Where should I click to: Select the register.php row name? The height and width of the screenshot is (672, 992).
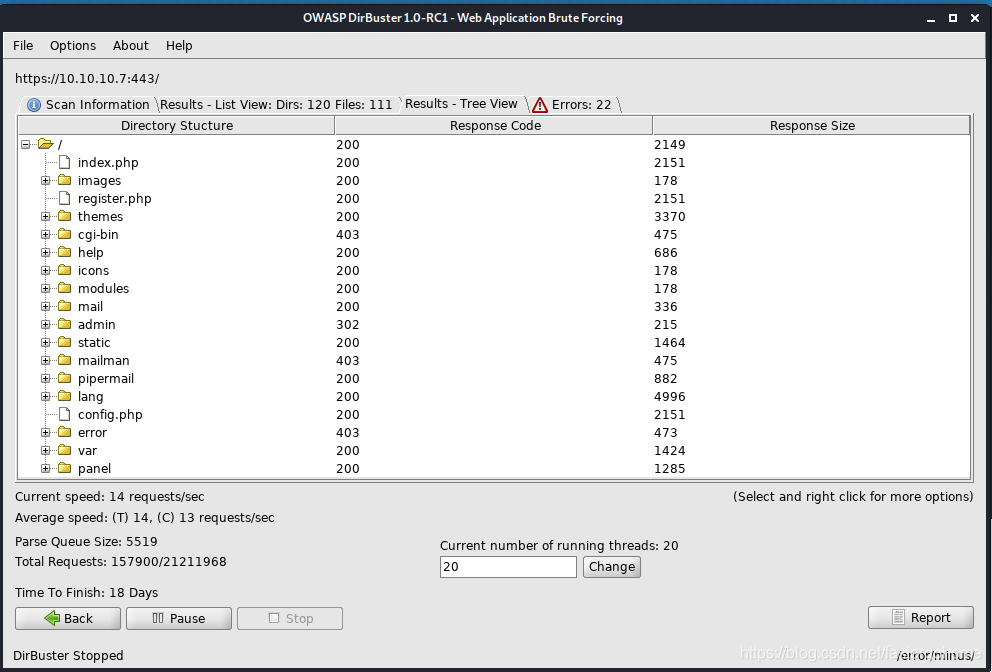115,199
